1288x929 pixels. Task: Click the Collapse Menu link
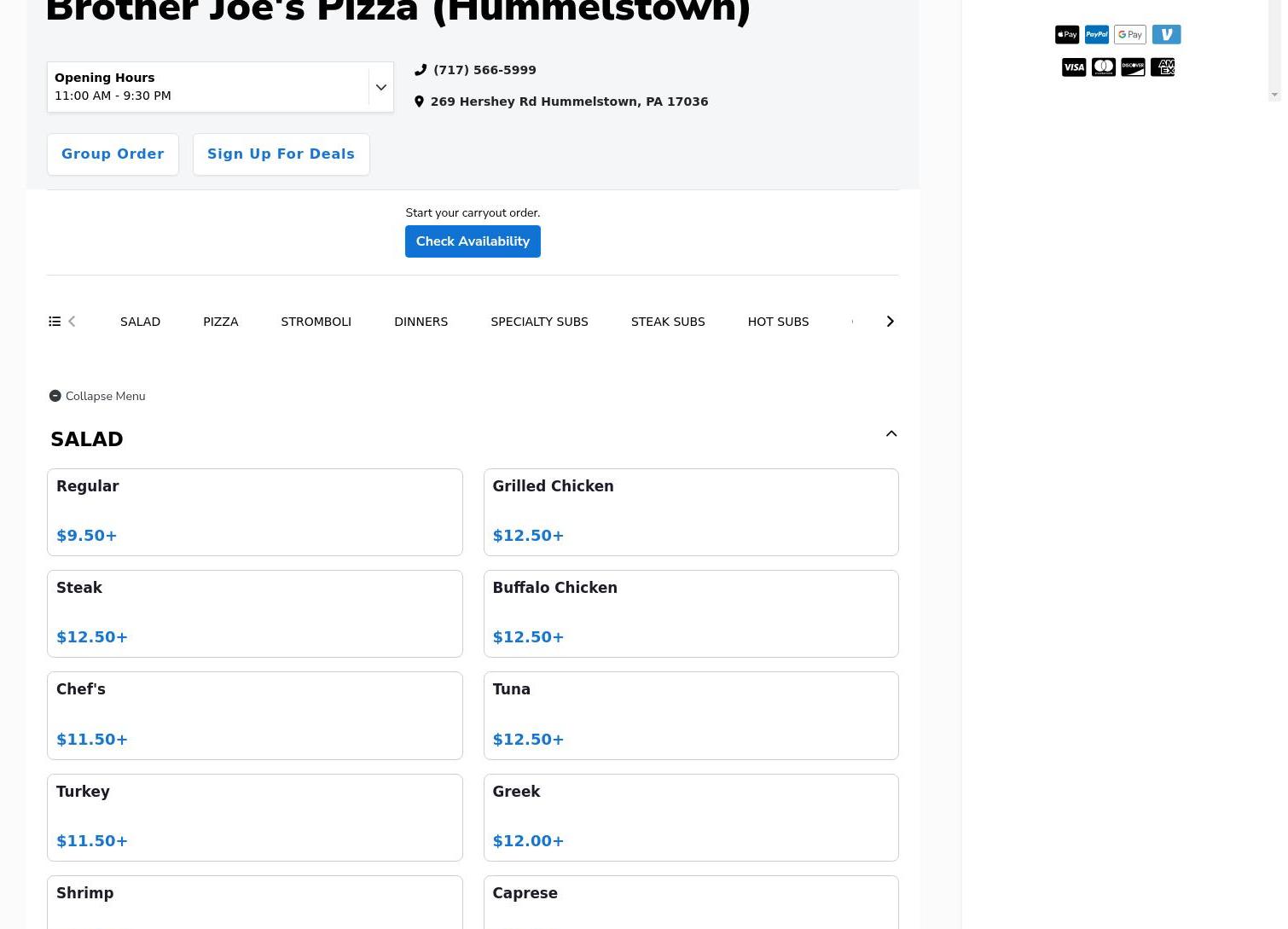(x=106, y=396)
